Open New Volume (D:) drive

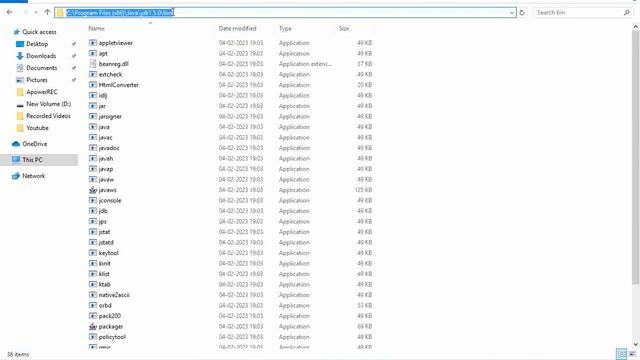[x=49, y=104]
